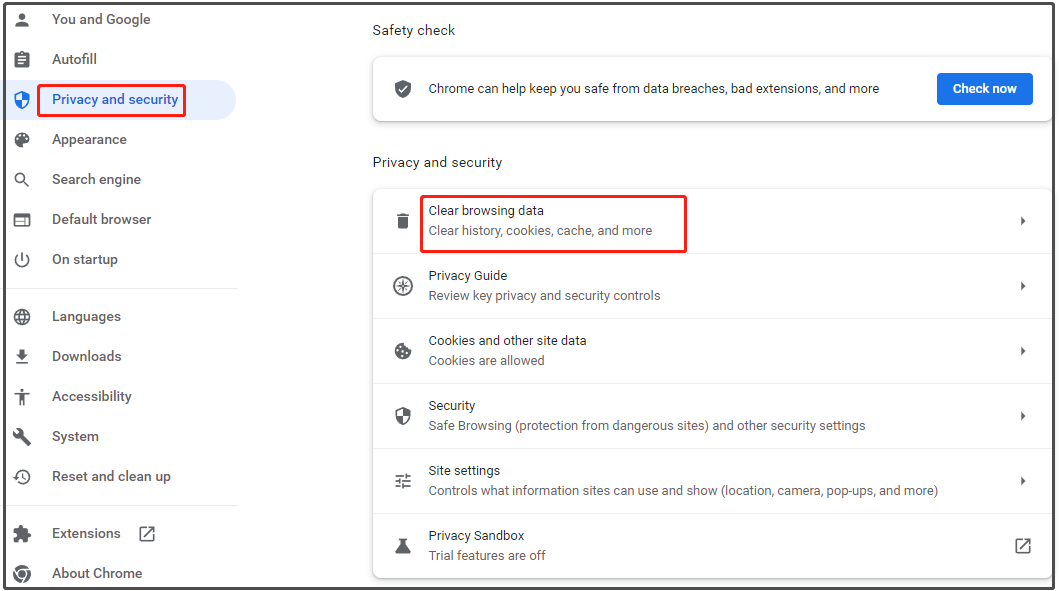Click the Reset and clean up clock icon

coord(22,476)
